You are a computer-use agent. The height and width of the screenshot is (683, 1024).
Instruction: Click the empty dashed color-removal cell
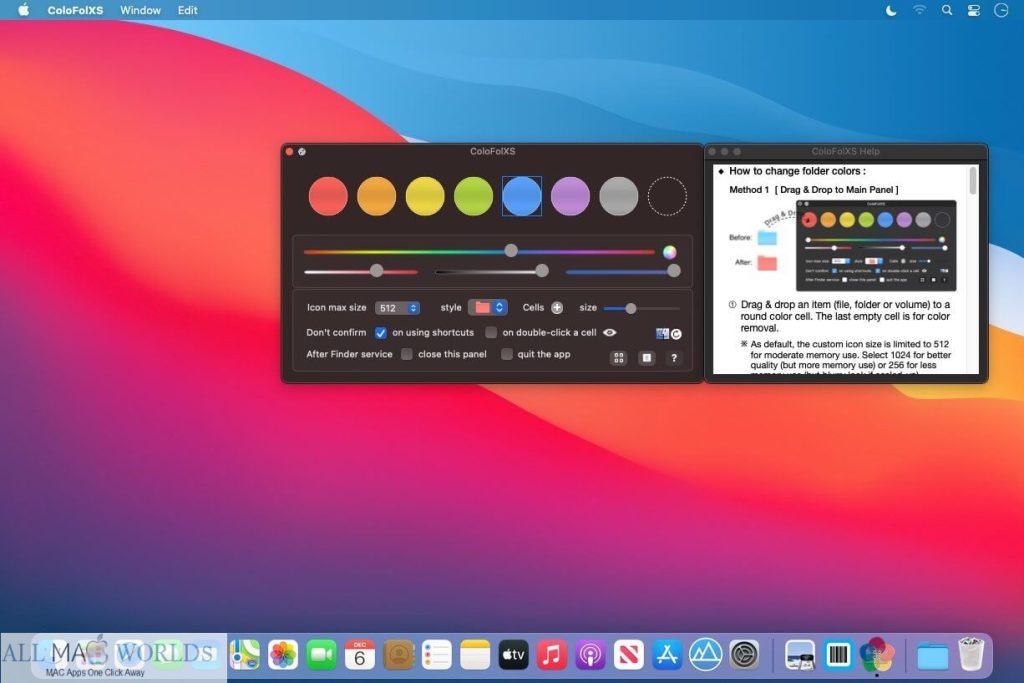[667, 196]
